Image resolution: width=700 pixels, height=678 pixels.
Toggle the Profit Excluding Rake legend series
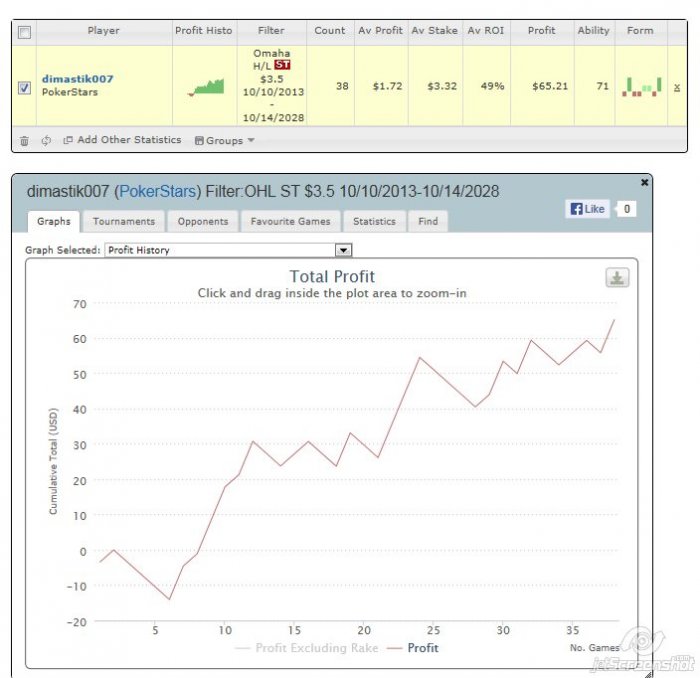pos(307,648)
